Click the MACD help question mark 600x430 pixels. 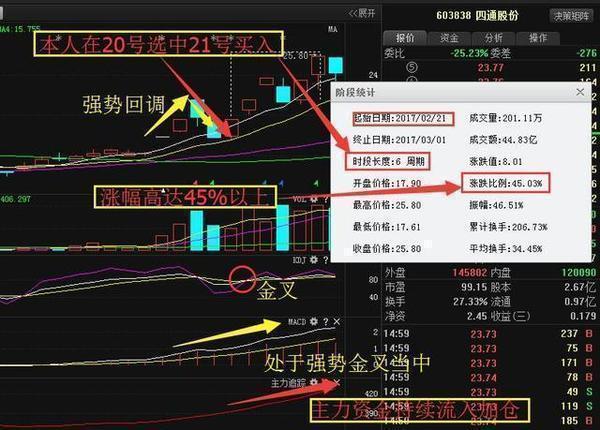[324, 322]
